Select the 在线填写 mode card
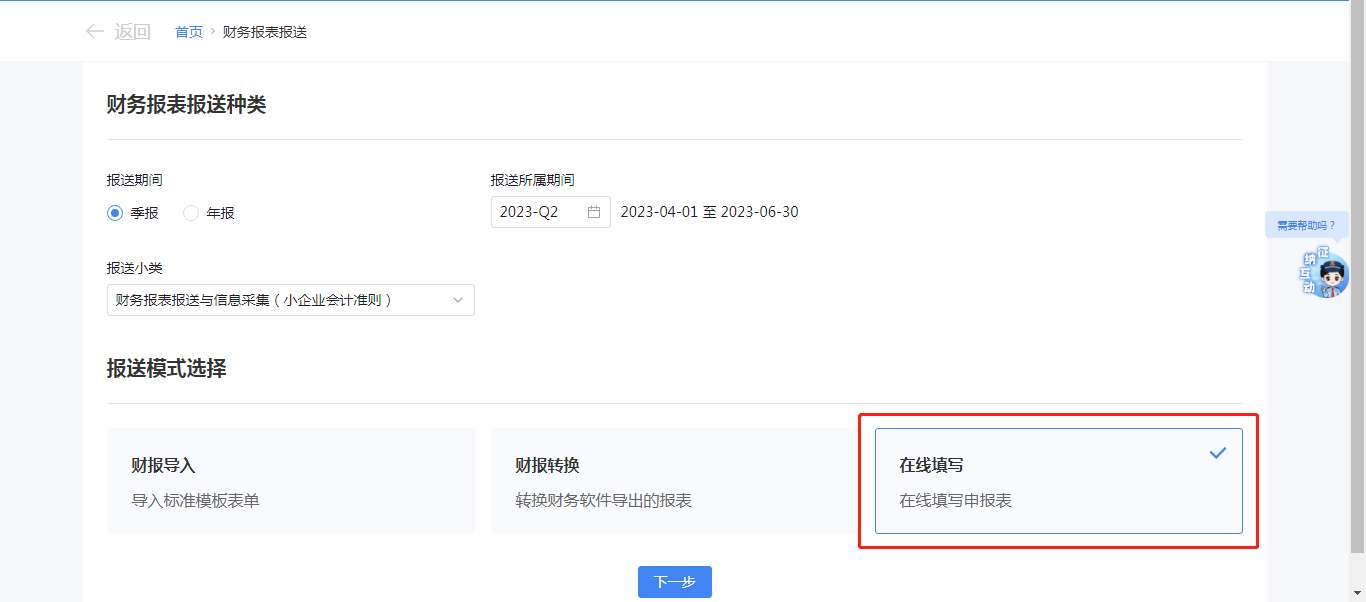 1058,481
